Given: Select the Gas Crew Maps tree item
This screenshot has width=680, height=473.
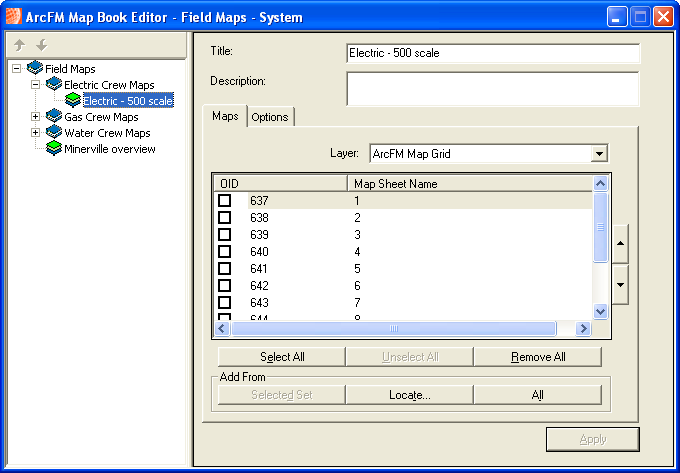Looking at the screenshot, I should [101, 117].
